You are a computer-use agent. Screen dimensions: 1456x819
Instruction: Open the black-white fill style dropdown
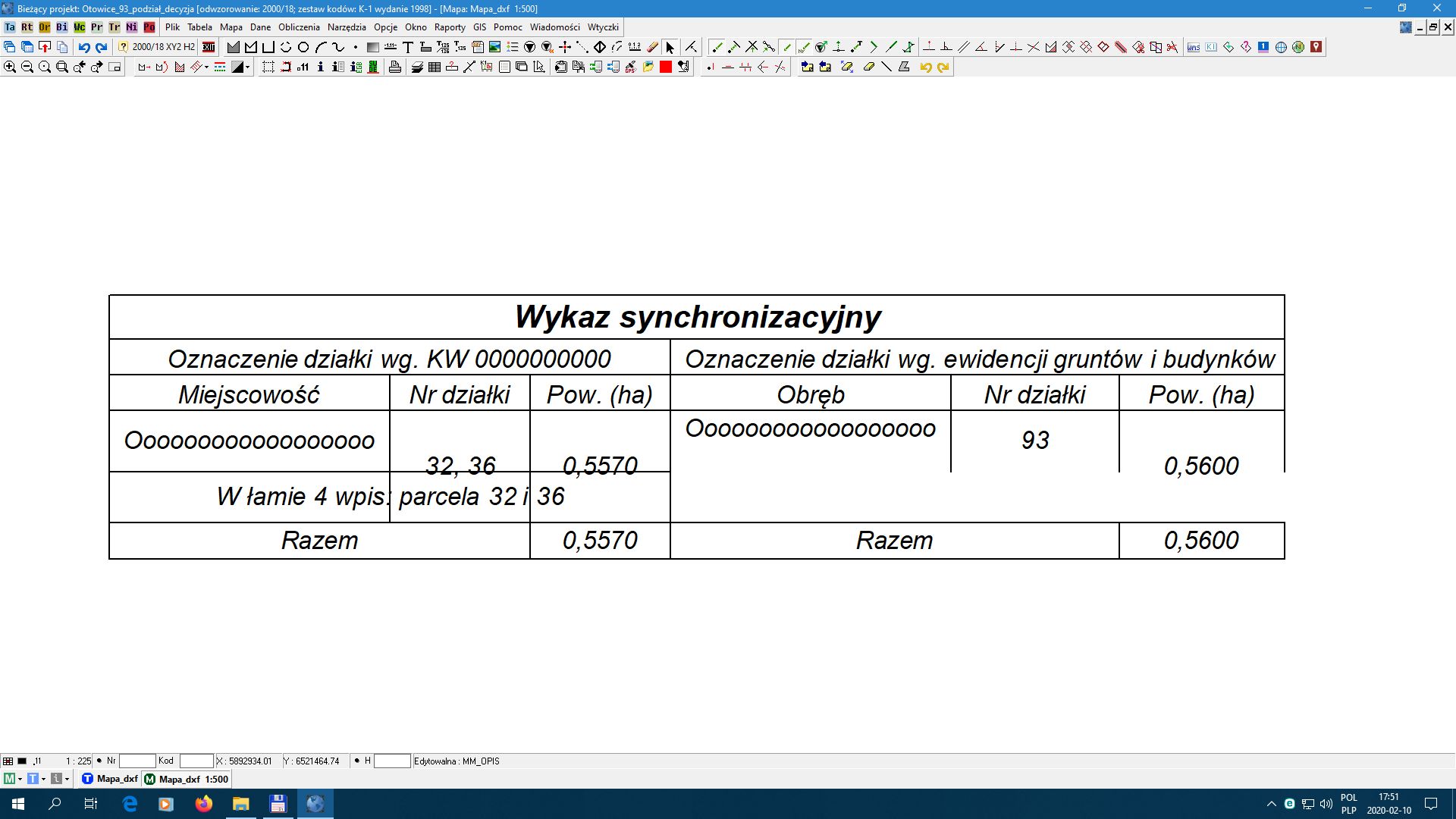click(x=247, y=67)
